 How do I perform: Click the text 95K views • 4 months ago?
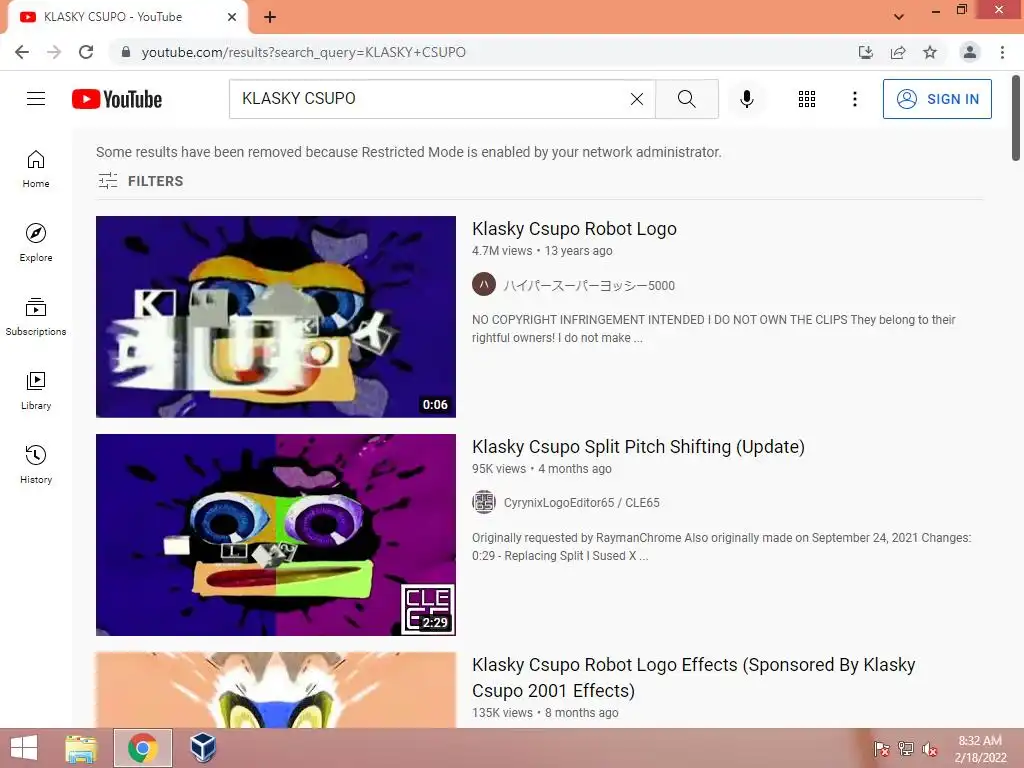541,469
